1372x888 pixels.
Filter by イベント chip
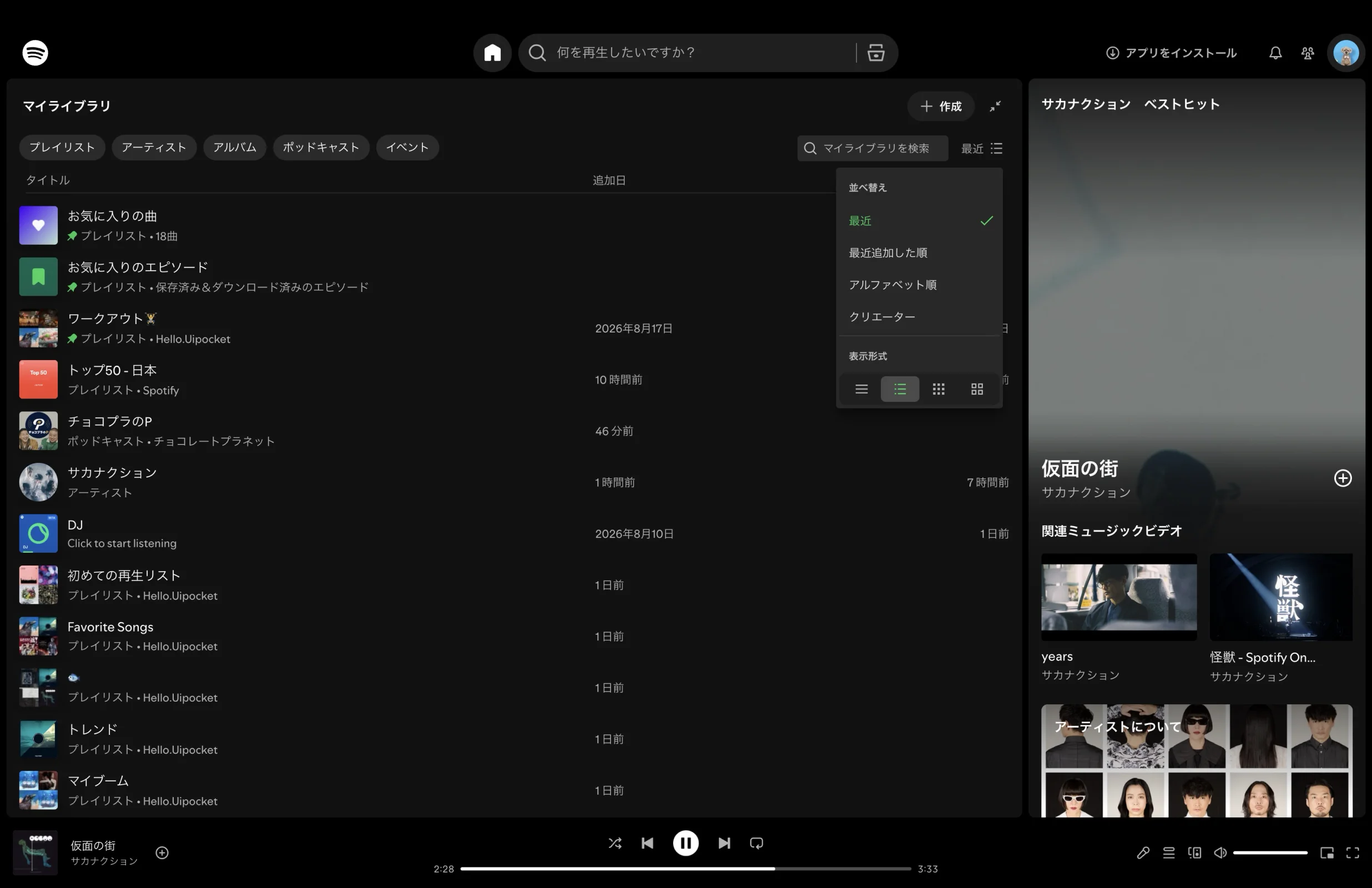407,147
